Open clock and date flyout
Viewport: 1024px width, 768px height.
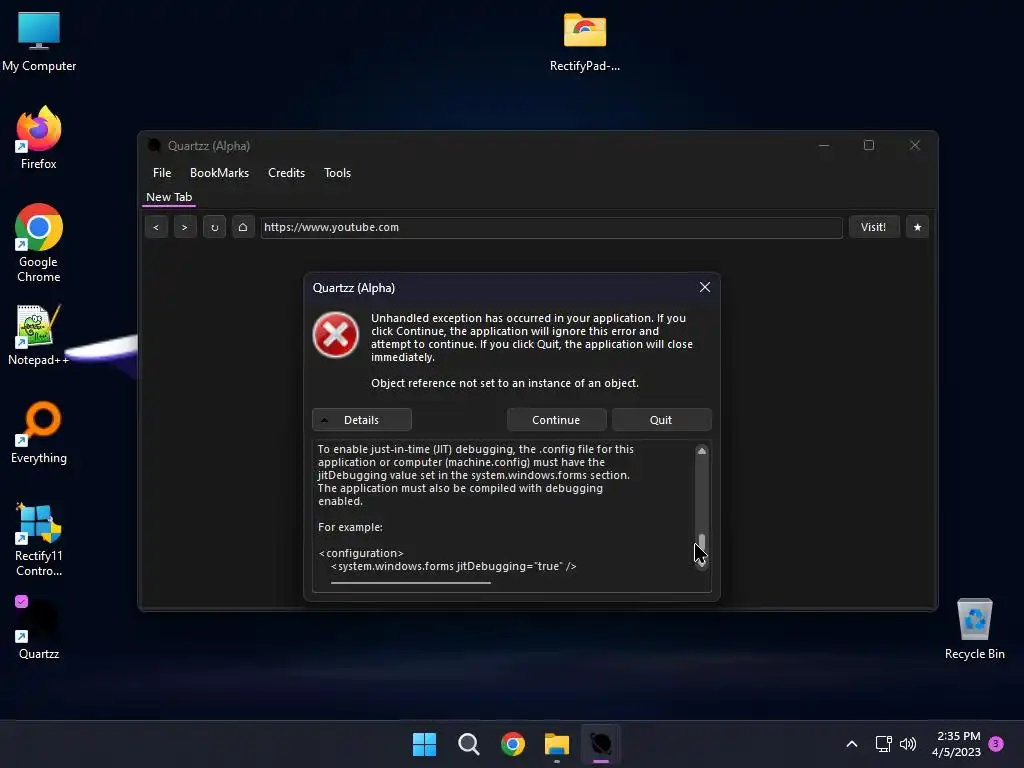tap(957, 744)
